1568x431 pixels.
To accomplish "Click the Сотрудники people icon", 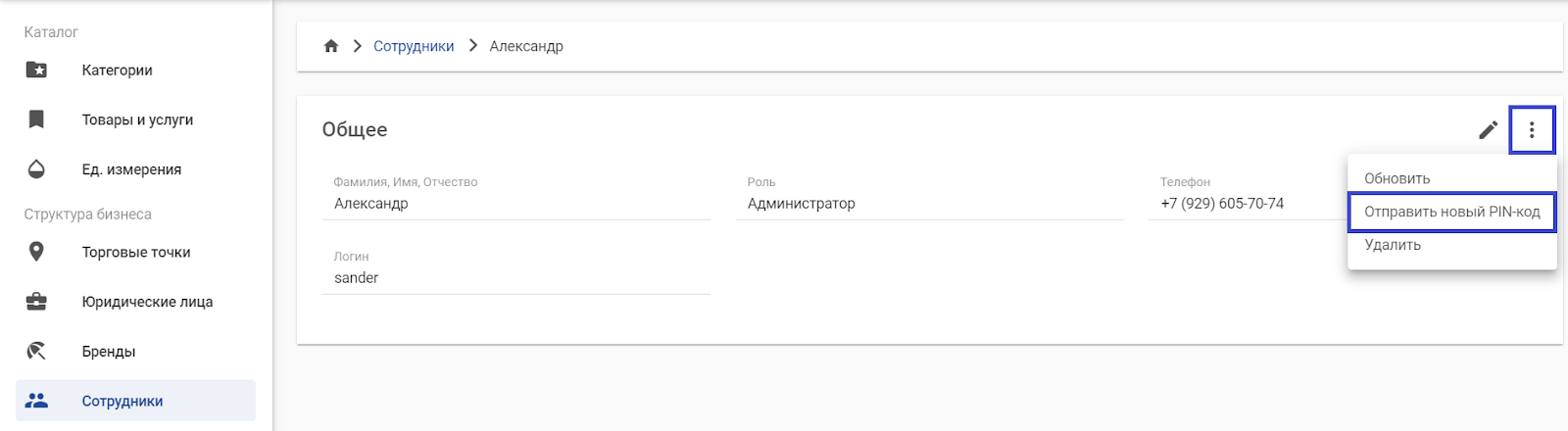I will click(x=36, y=401).
